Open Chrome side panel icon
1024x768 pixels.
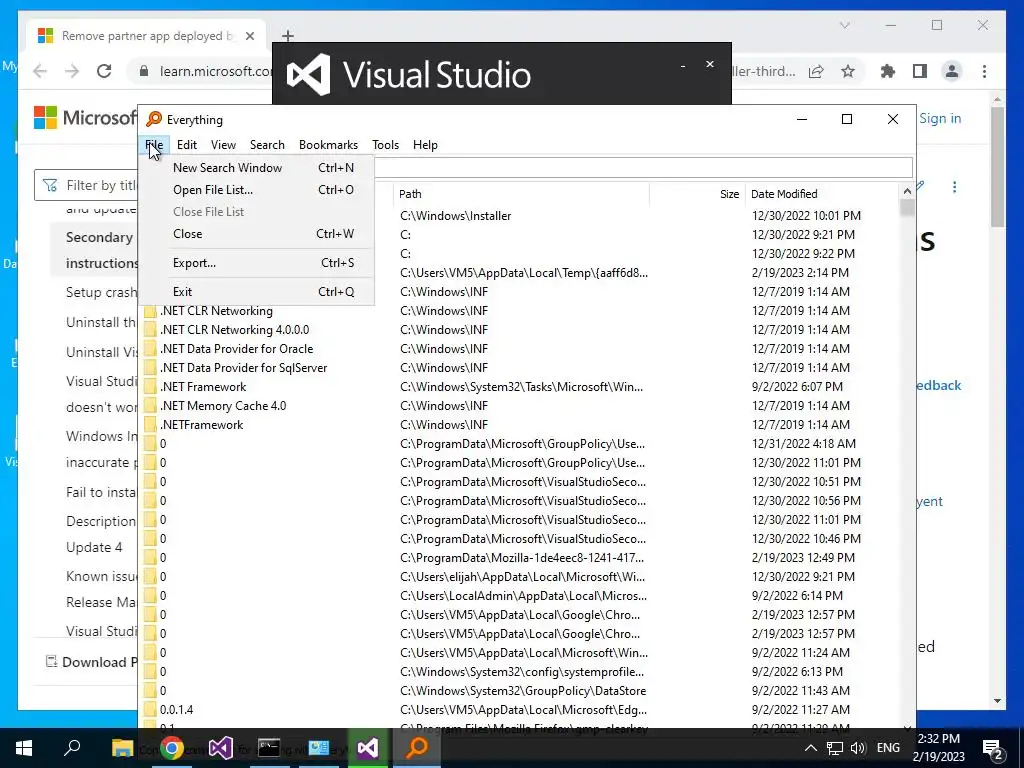(x=920, y=71)
